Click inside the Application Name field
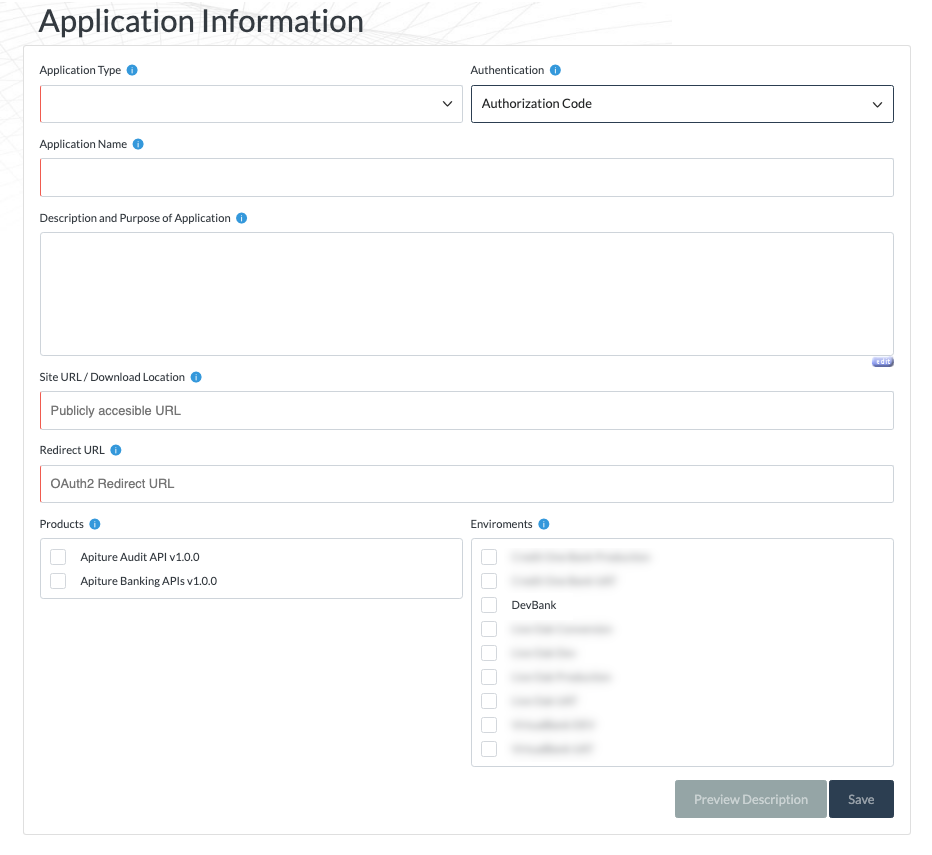Viewport: 932px width, 855px height. click(466, 177)
